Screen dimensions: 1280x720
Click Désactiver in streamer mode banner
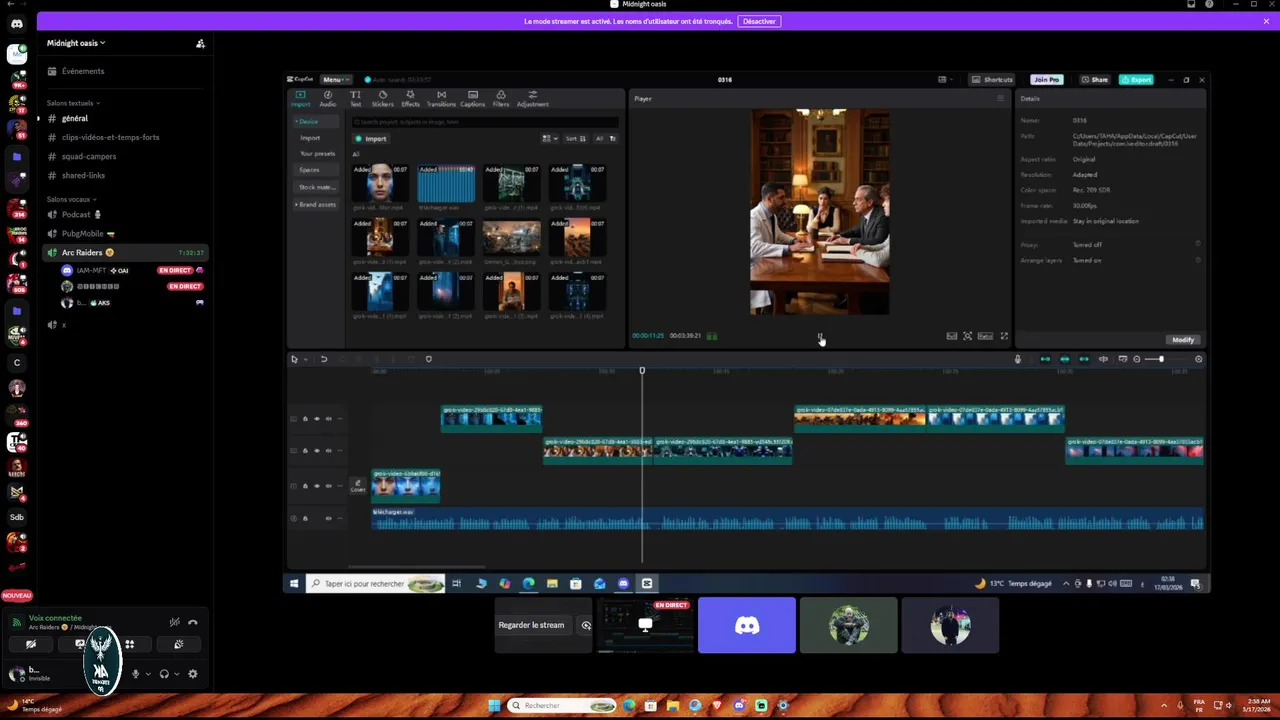(x=759, y=21)
